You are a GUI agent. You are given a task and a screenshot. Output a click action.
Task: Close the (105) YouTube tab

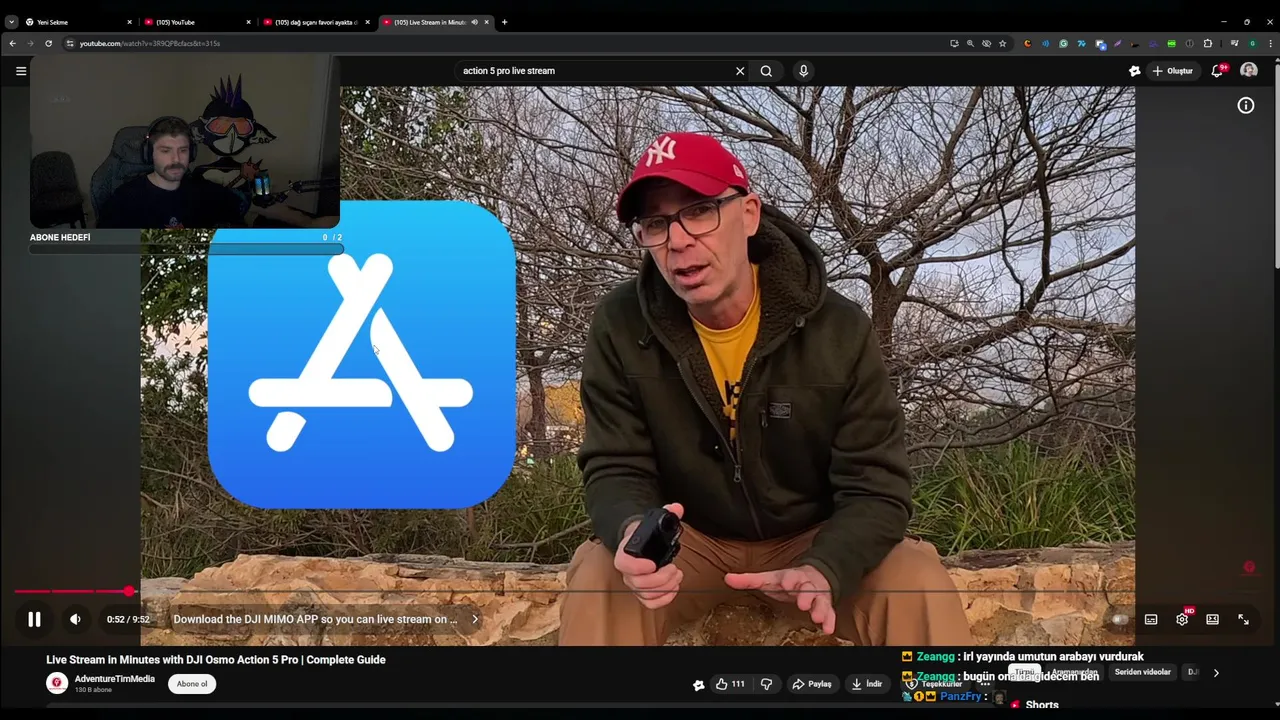[x=249, y=22]
